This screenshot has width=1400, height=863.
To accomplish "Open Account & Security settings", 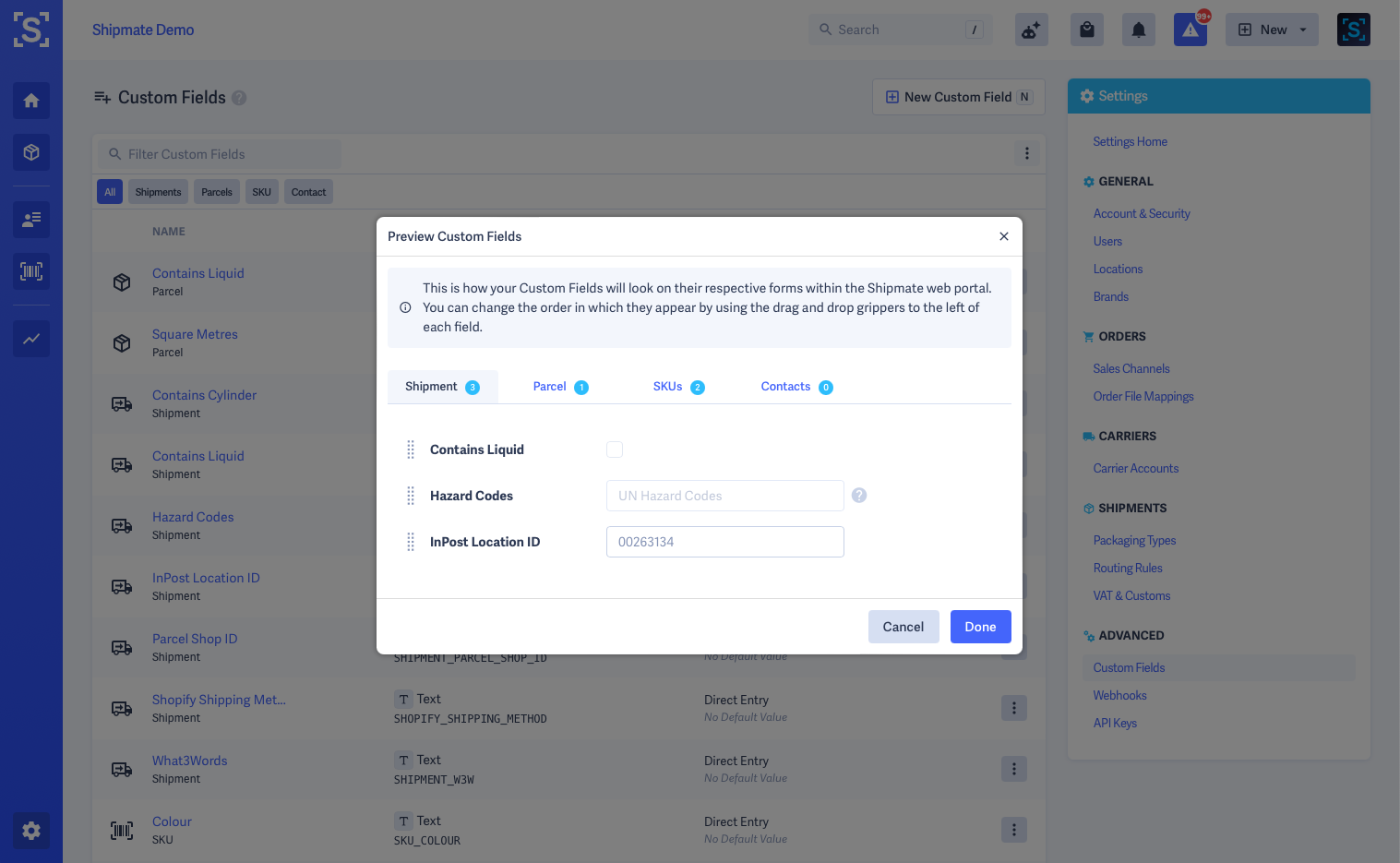I will coord(1142,213).
